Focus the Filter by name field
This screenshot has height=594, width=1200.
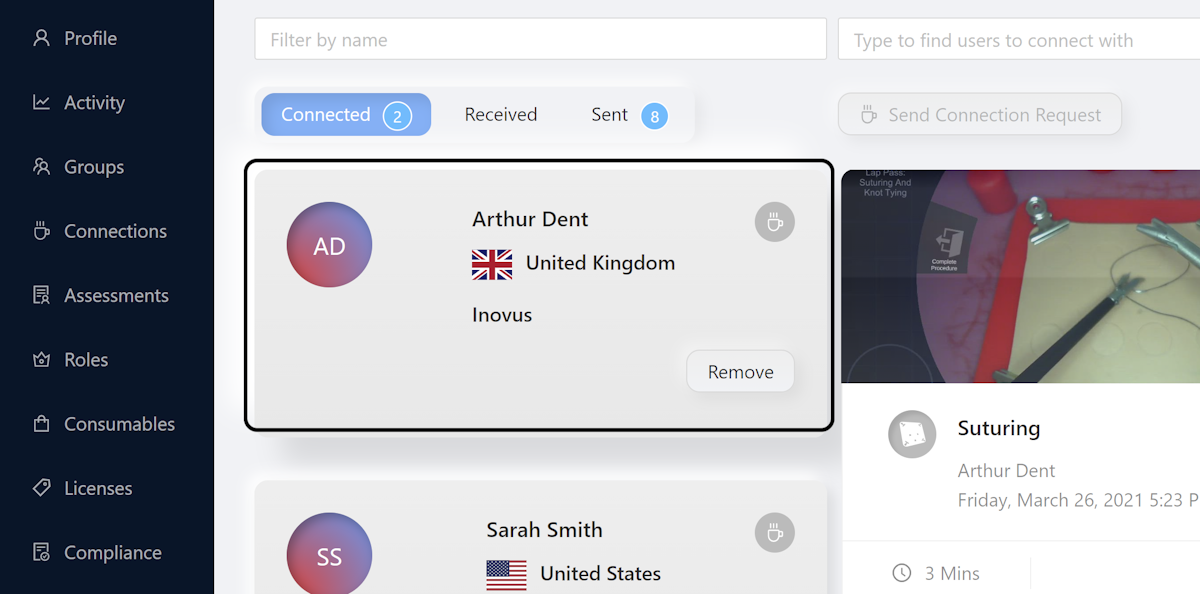541,40
